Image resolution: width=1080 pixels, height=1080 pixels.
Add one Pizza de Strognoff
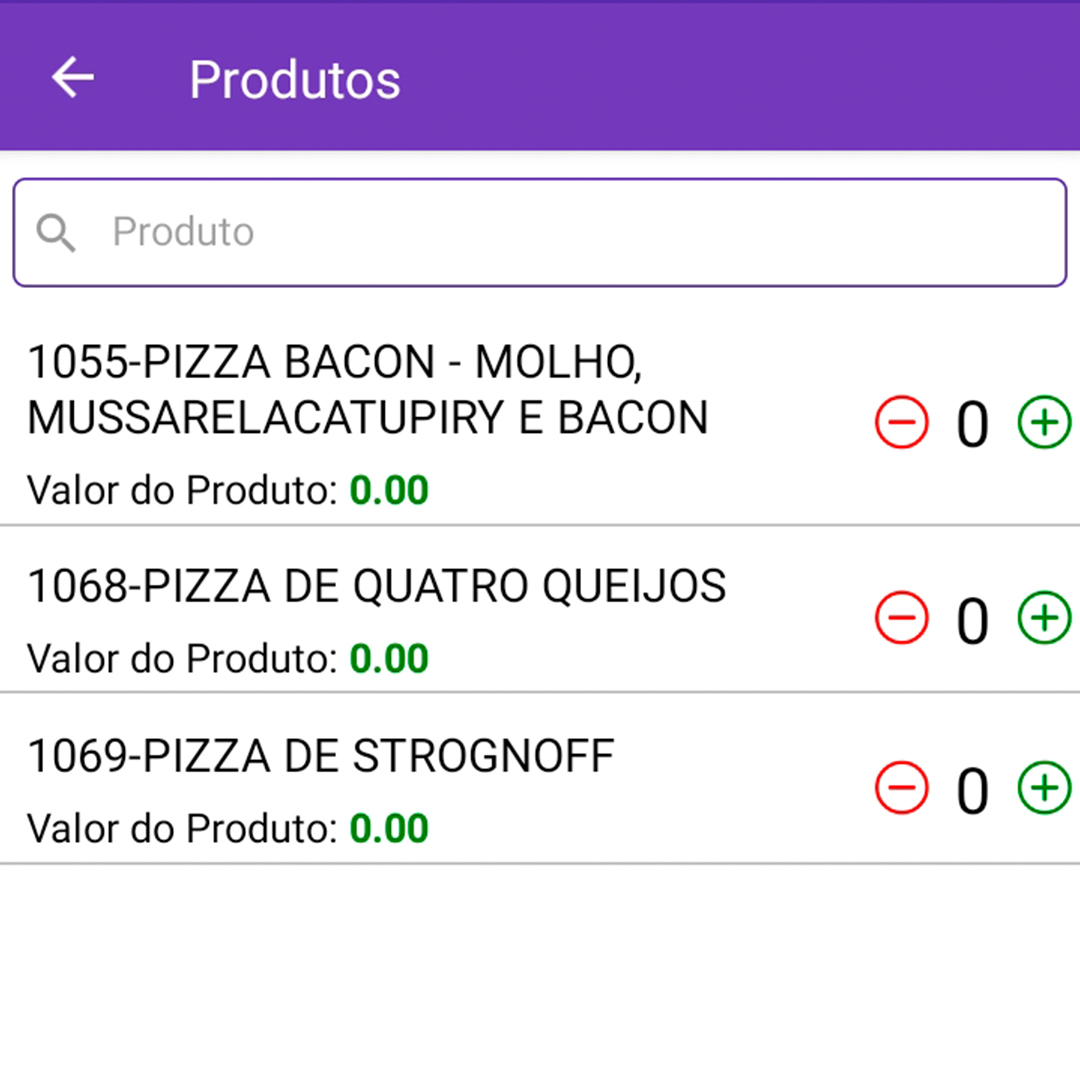pos(1044,787)
